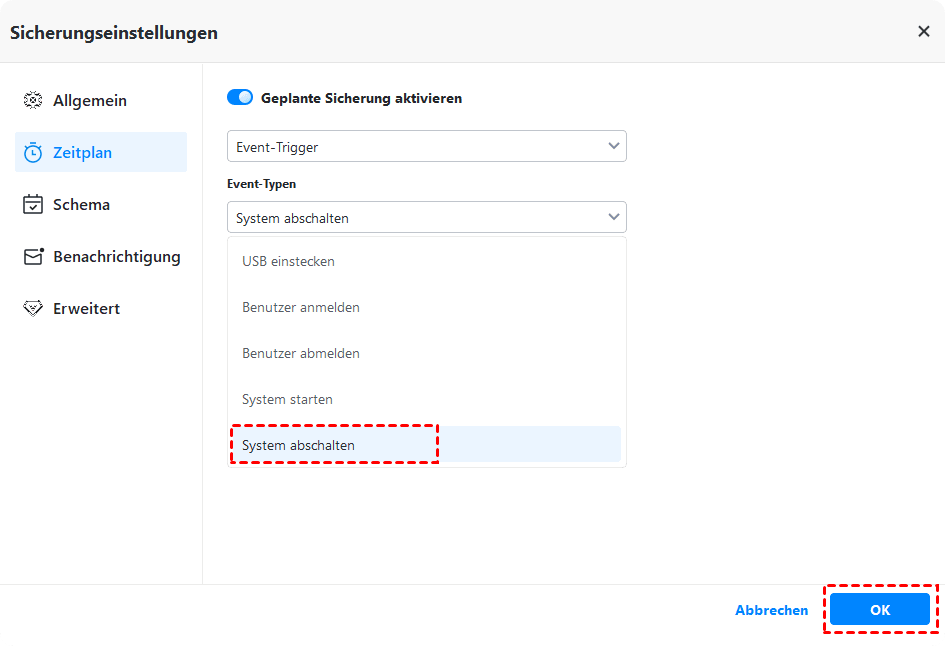
Task: Choose System abschalten in the list
Action: pyautogui.click(x=299, y=446)
